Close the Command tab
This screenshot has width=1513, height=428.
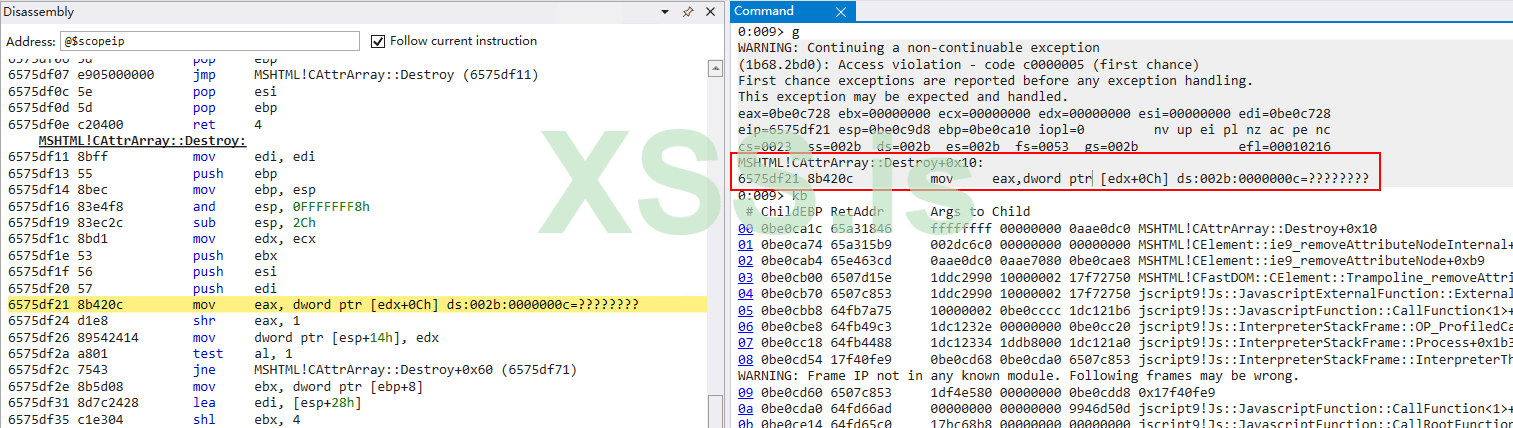[x=841, y=12]
